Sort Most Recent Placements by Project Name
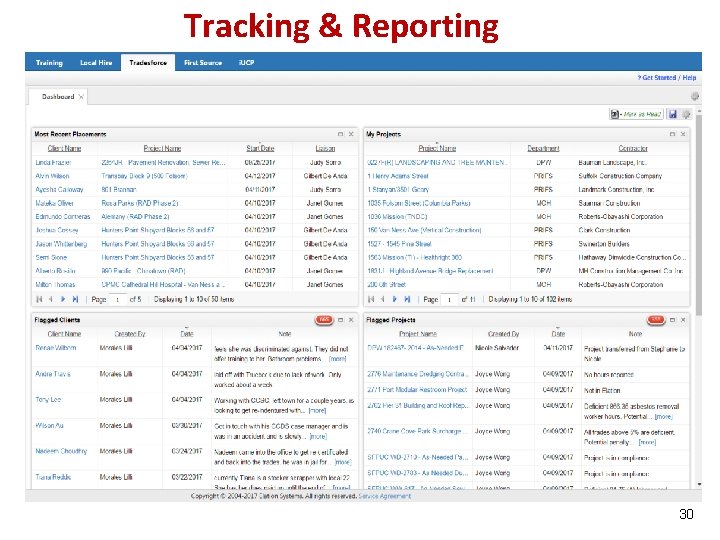Screen dimensions: 720x540 coord(162,148)
